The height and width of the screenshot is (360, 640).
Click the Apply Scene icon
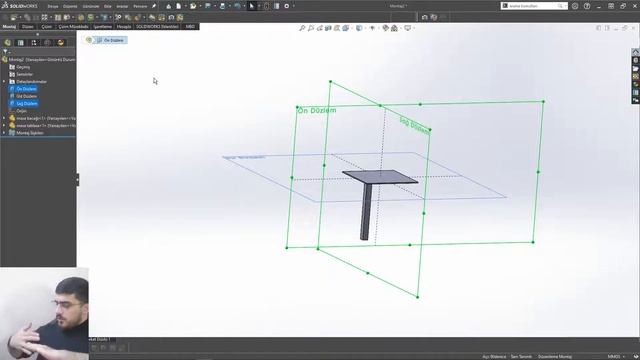coord(394,28)
